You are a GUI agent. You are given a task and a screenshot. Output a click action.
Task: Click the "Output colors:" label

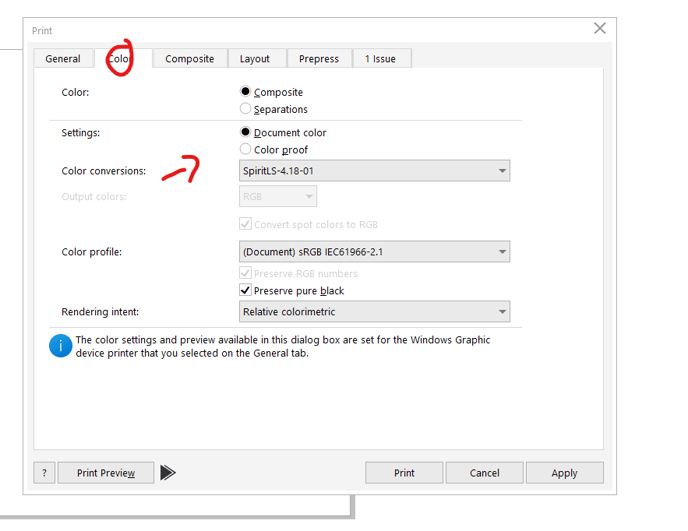point(94,197)
